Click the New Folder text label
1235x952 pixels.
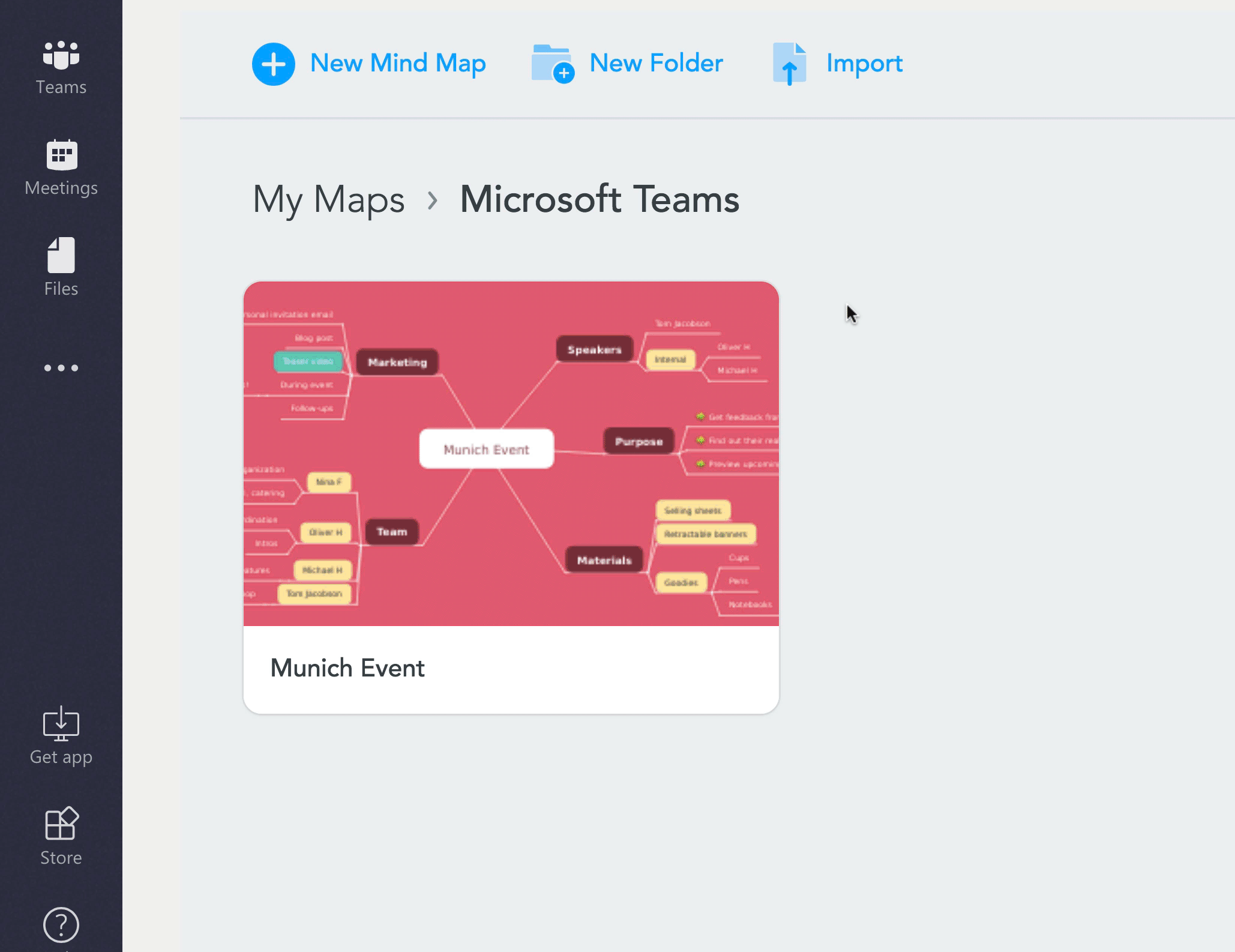coord(656,64)
